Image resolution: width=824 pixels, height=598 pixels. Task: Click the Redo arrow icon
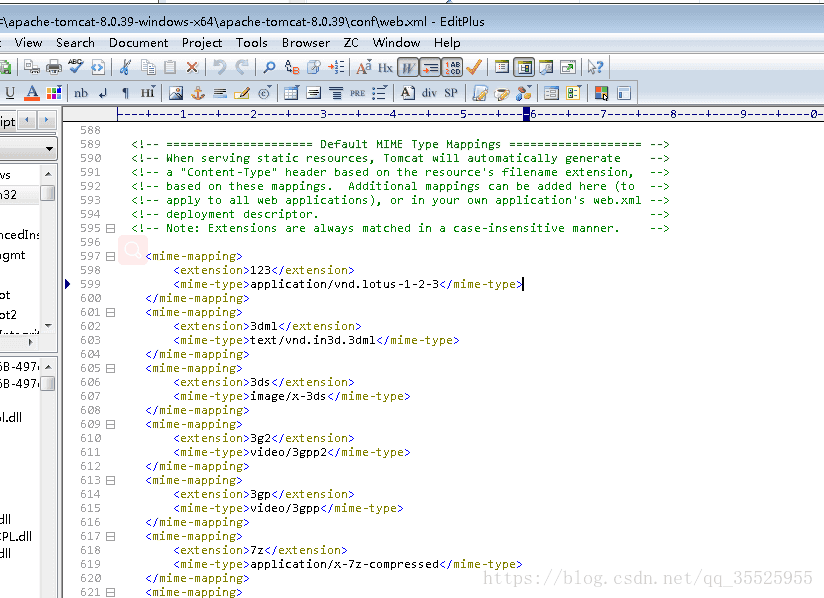[242, 67]
